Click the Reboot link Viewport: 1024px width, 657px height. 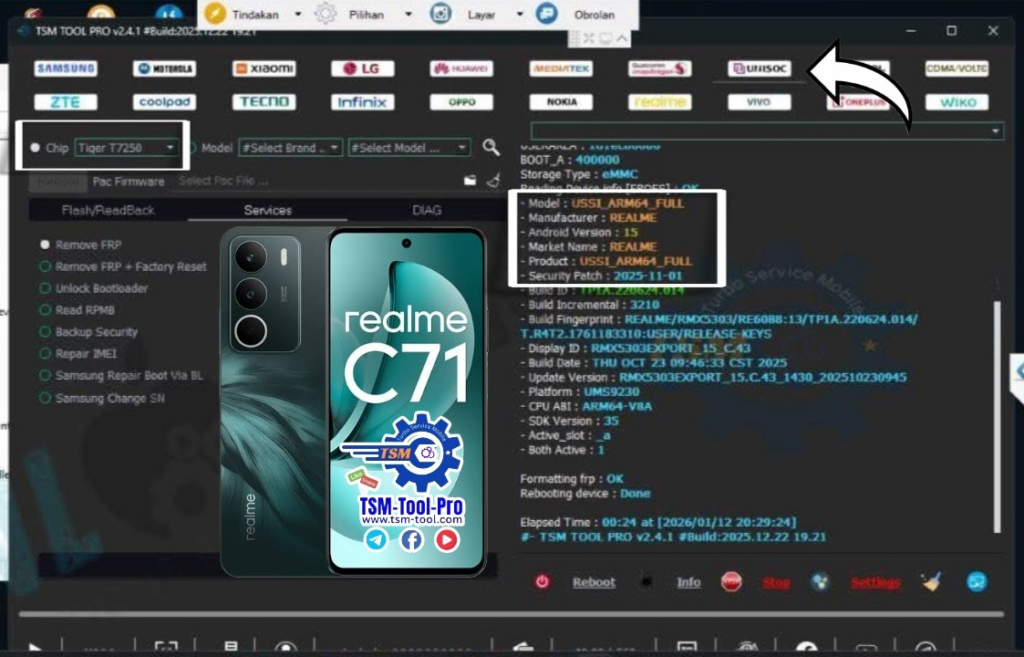(x=593, y=582)
